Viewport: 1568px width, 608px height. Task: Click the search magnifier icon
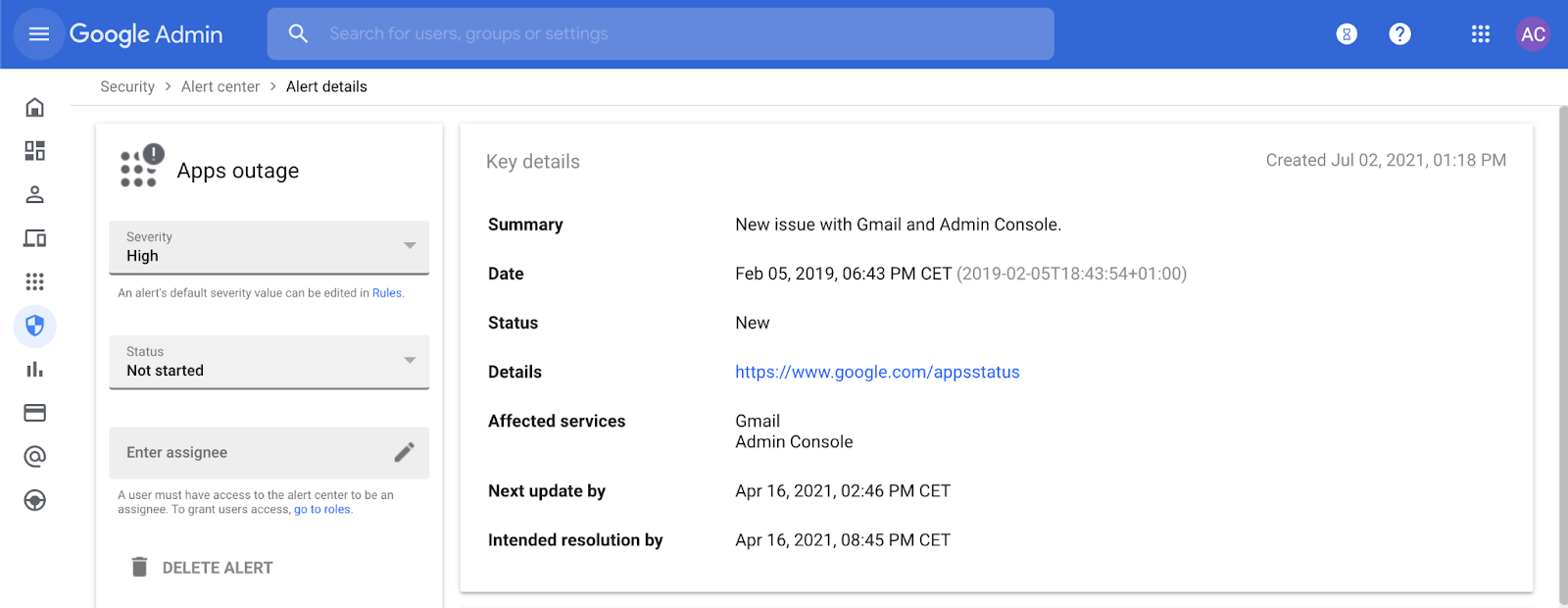pos(298,34)
